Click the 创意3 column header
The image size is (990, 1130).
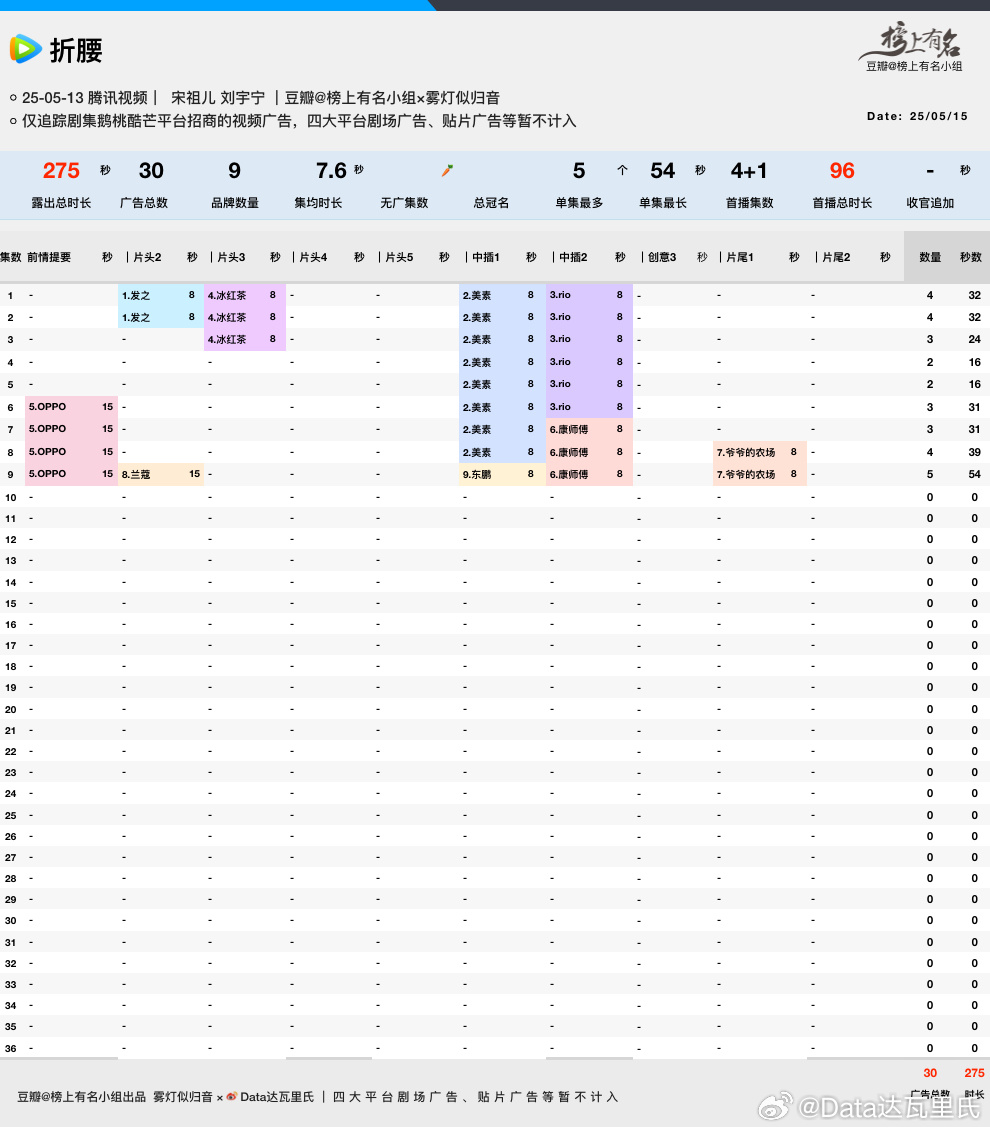click(661, 257)
